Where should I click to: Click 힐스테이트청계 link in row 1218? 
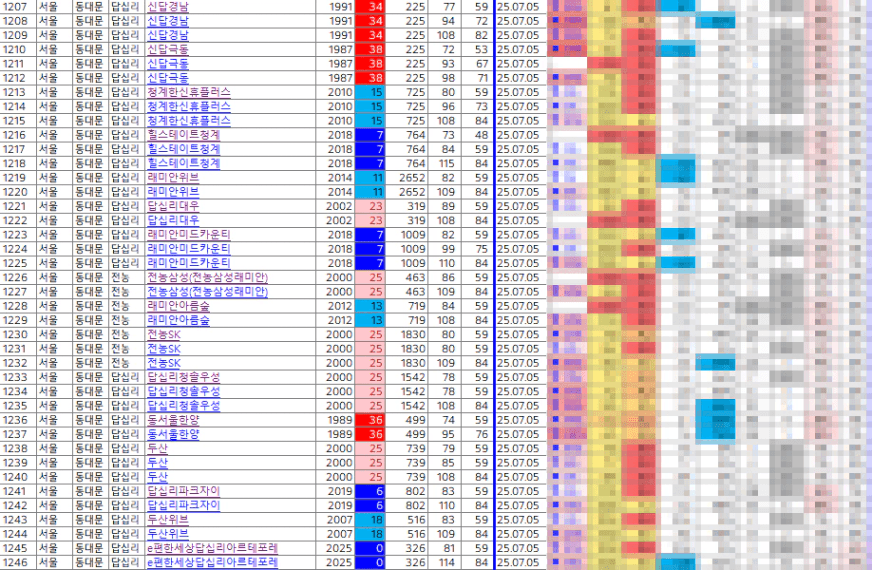[x=184, y=163]
